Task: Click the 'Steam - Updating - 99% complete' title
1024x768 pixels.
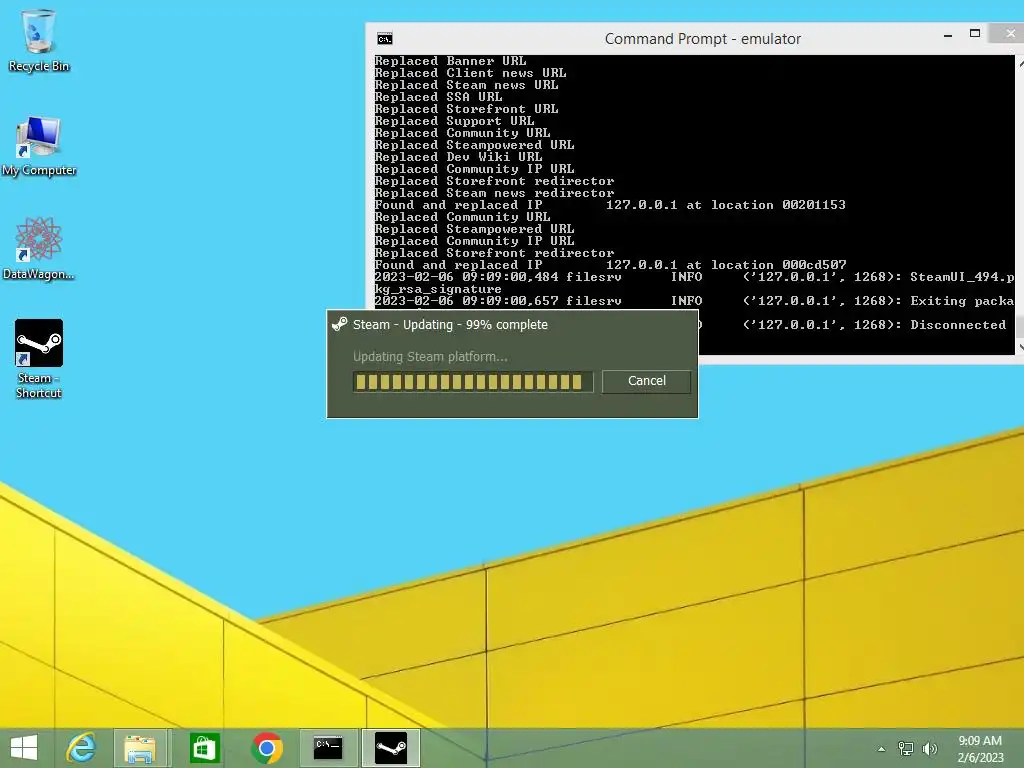Action: (x=450, y=325)
